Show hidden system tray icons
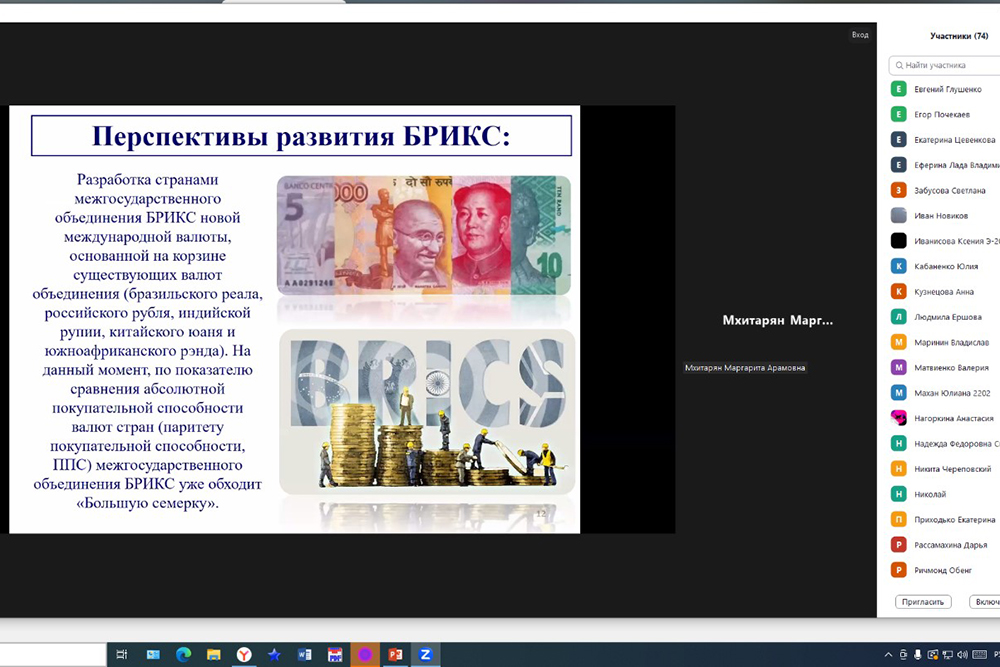 [x=888, y=655]
